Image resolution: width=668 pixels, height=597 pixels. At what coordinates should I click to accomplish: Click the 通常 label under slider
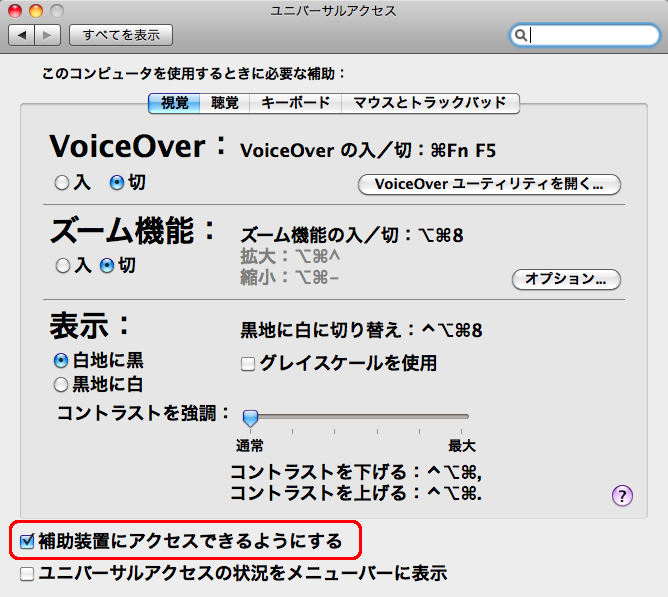pos(250,446)
